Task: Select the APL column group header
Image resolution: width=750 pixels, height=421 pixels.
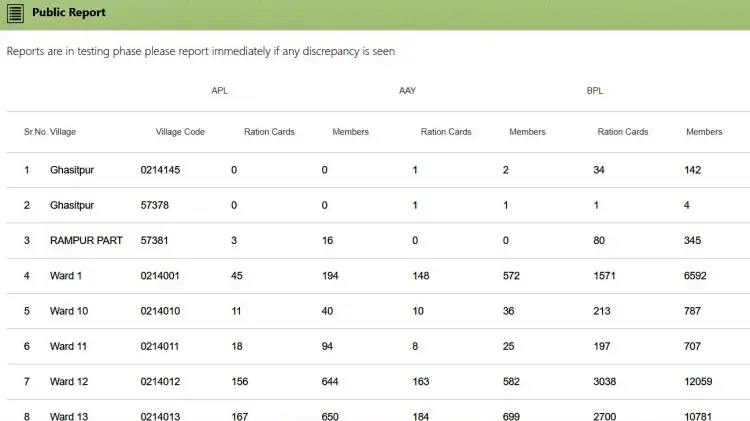Action: 219,91
